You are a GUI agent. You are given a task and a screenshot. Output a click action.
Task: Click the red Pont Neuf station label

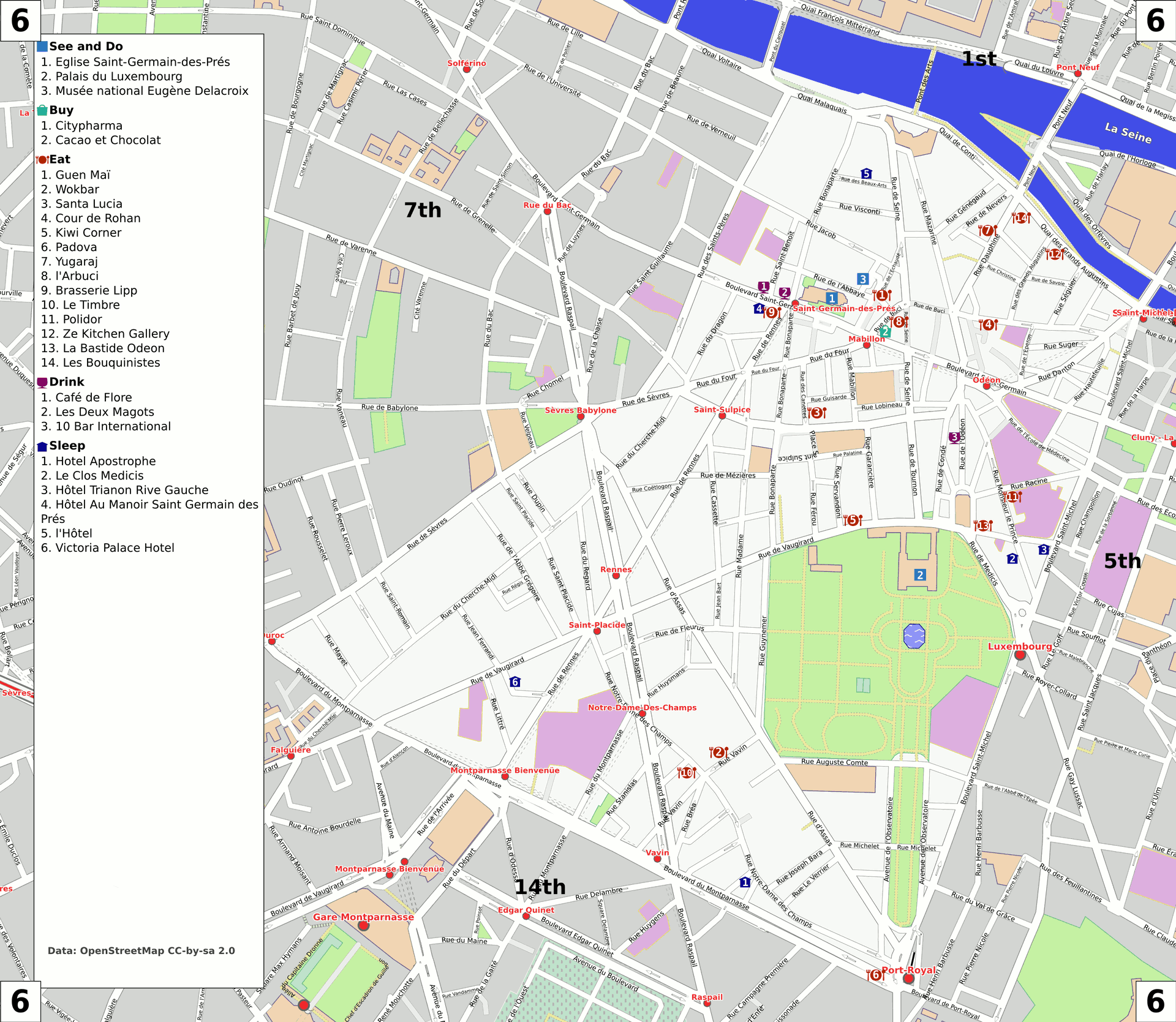click(x=1078, y=67)
